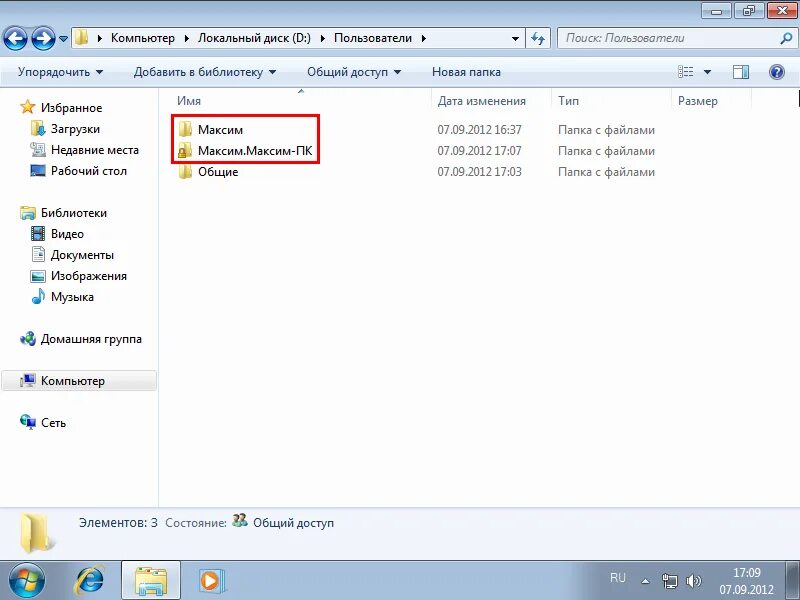The height and width of the screenshot is (600, 800).
Task: Select Локальный диск (D:) in address path
Action: tap(254, 38)
